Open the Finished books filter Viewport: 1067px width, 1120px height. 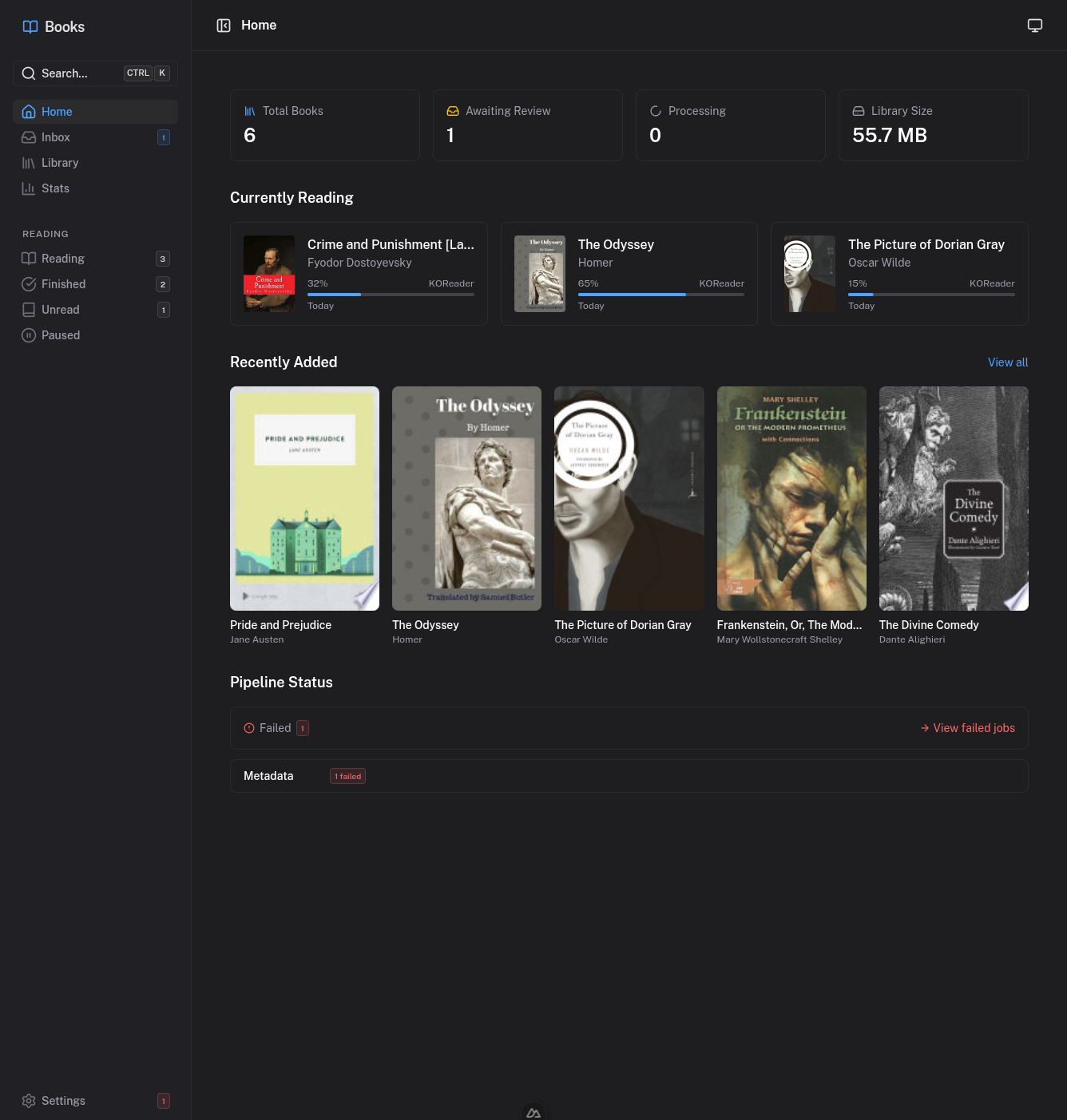(64, 284)
